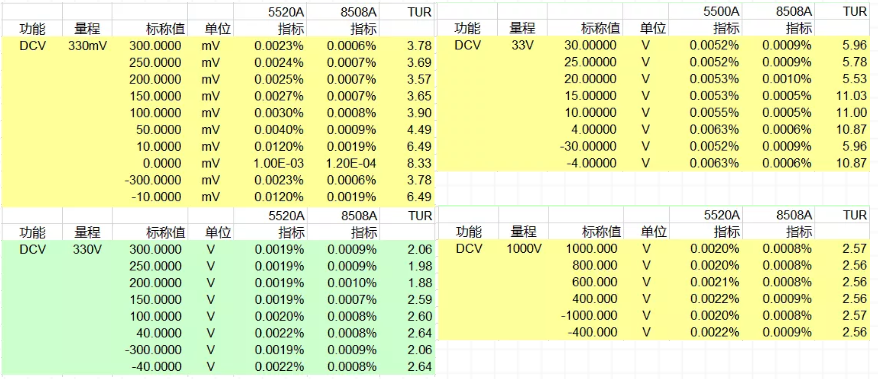Click the 33V range cell
878x379 pixels.
523,45
